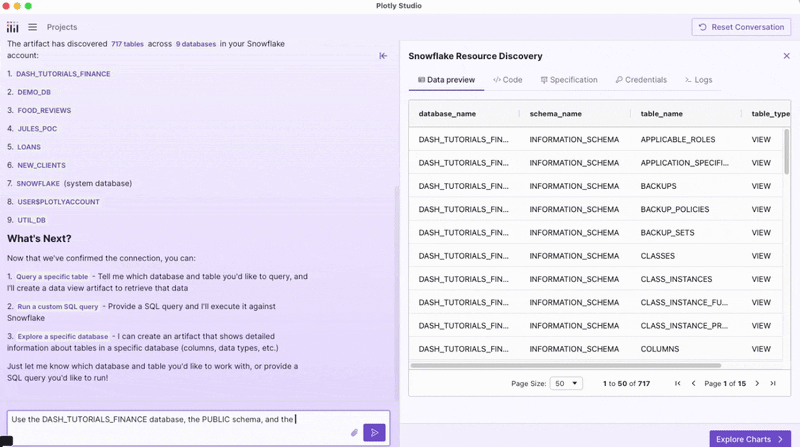Click the table_type column header
The image size is (800, 447).
[770, 114]
